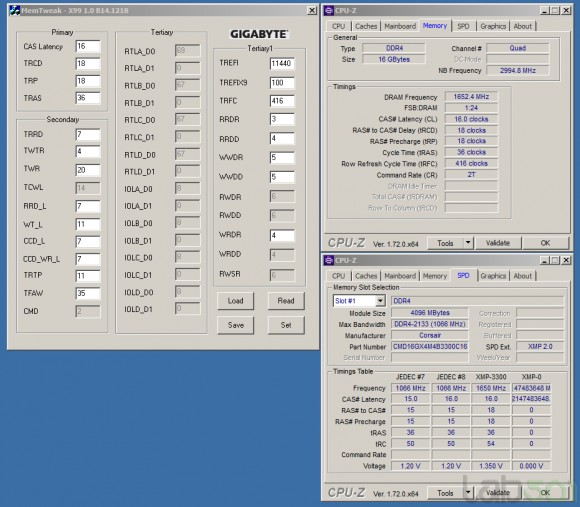Select SPD tab in Memory window
The image size is (580, 507).
click(463, 26)
